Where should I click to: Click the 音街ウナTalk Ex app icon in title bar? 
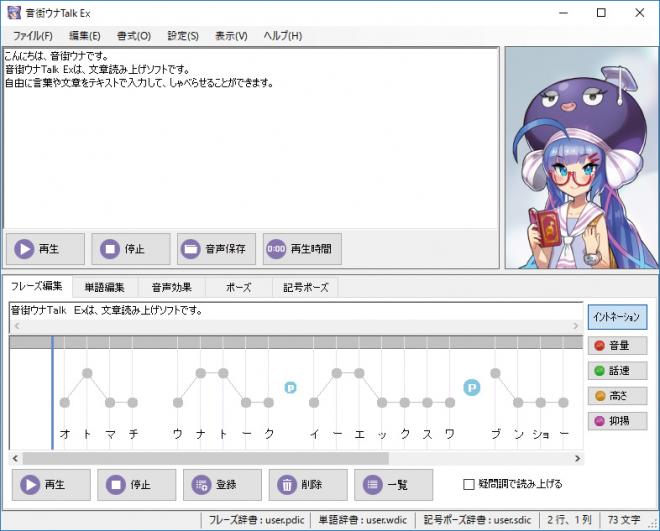point(14,13)
